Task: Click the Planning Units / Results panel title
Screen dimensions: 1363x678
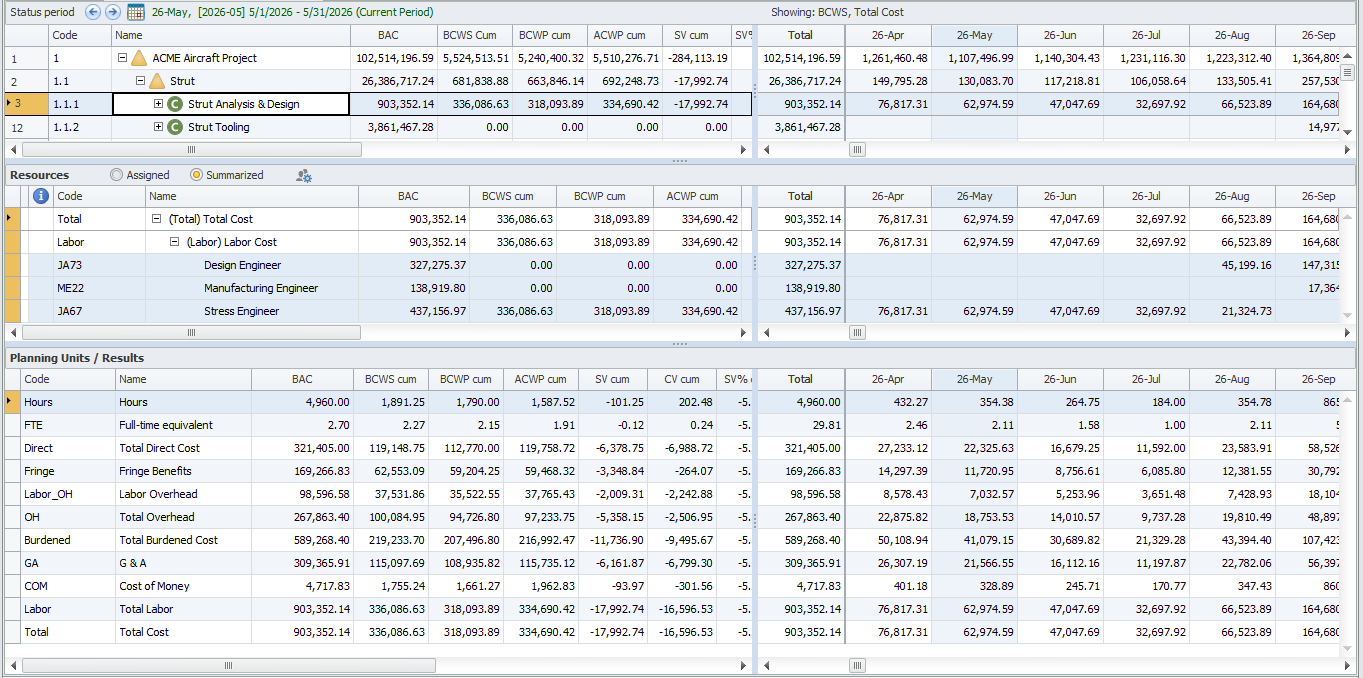Action: tap(77, 358)
